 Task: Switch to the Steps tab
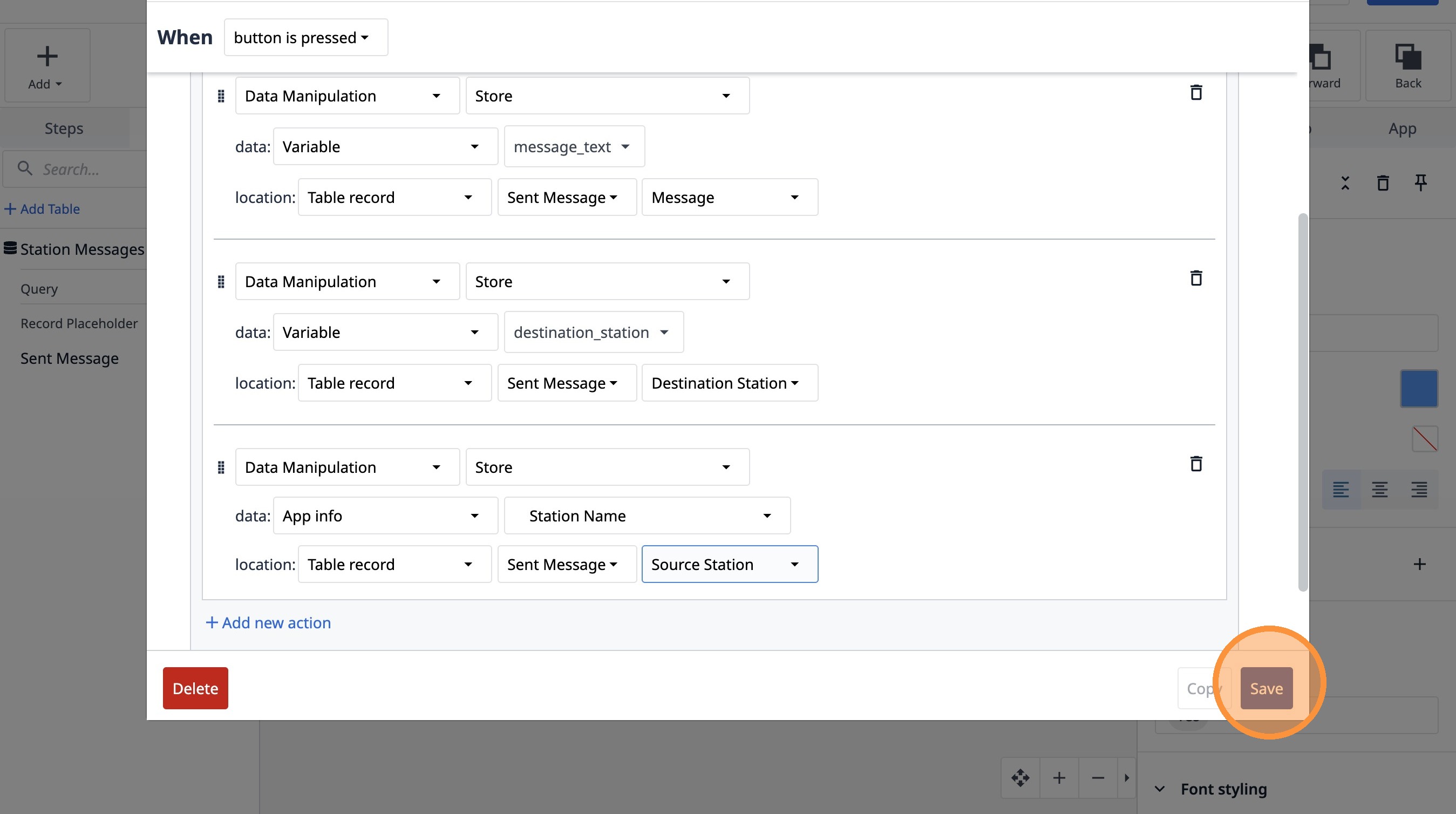64,129
